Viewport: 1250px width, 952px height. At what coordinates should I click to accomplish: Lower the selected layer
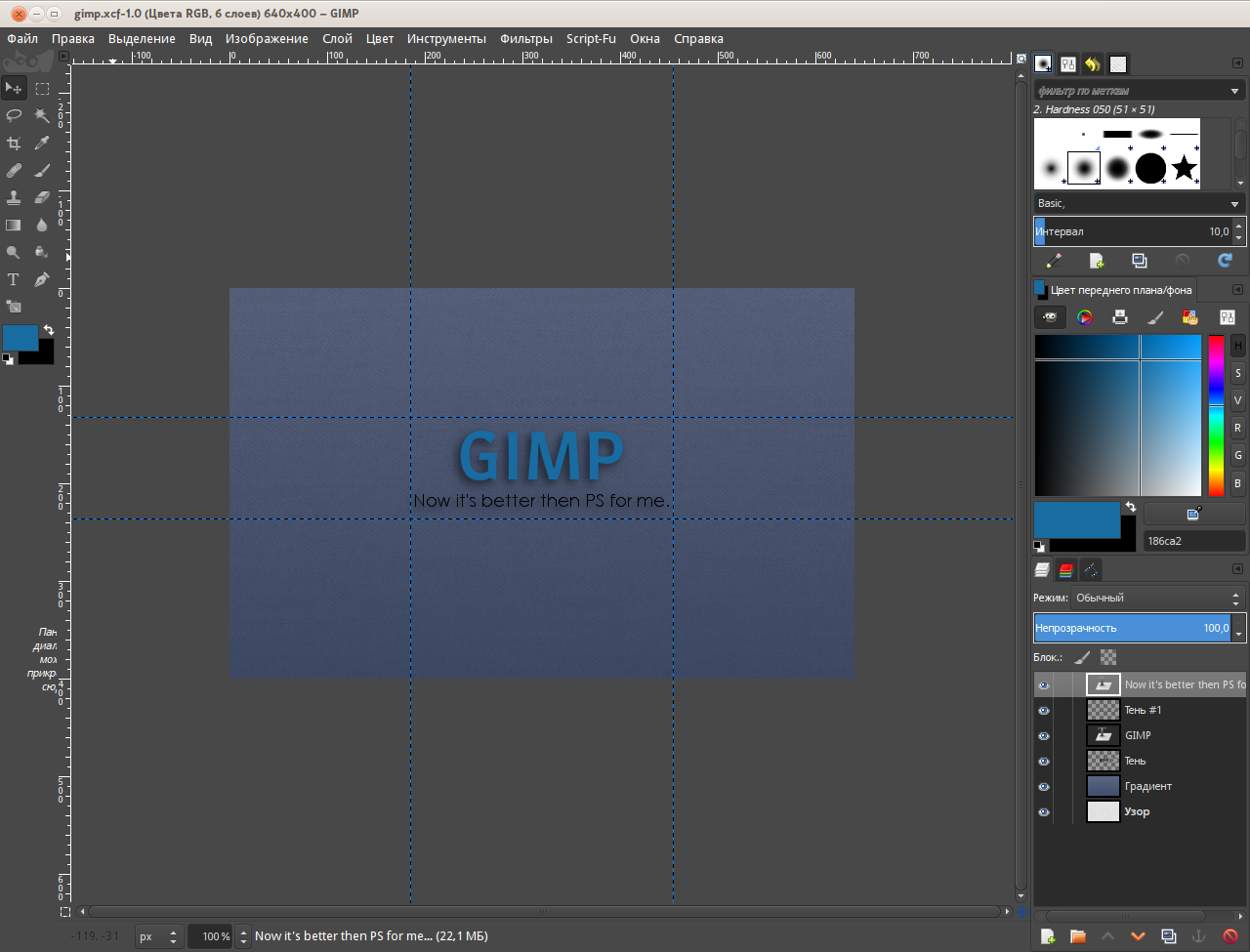1138,936
